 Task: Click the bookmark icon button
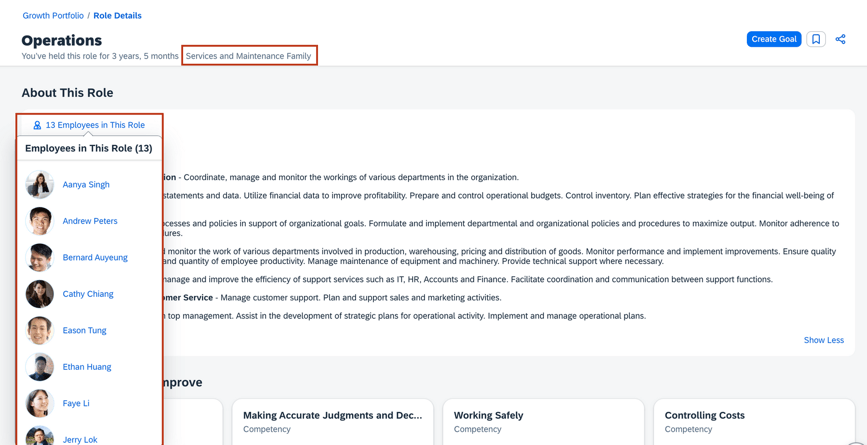click(816, 39)
